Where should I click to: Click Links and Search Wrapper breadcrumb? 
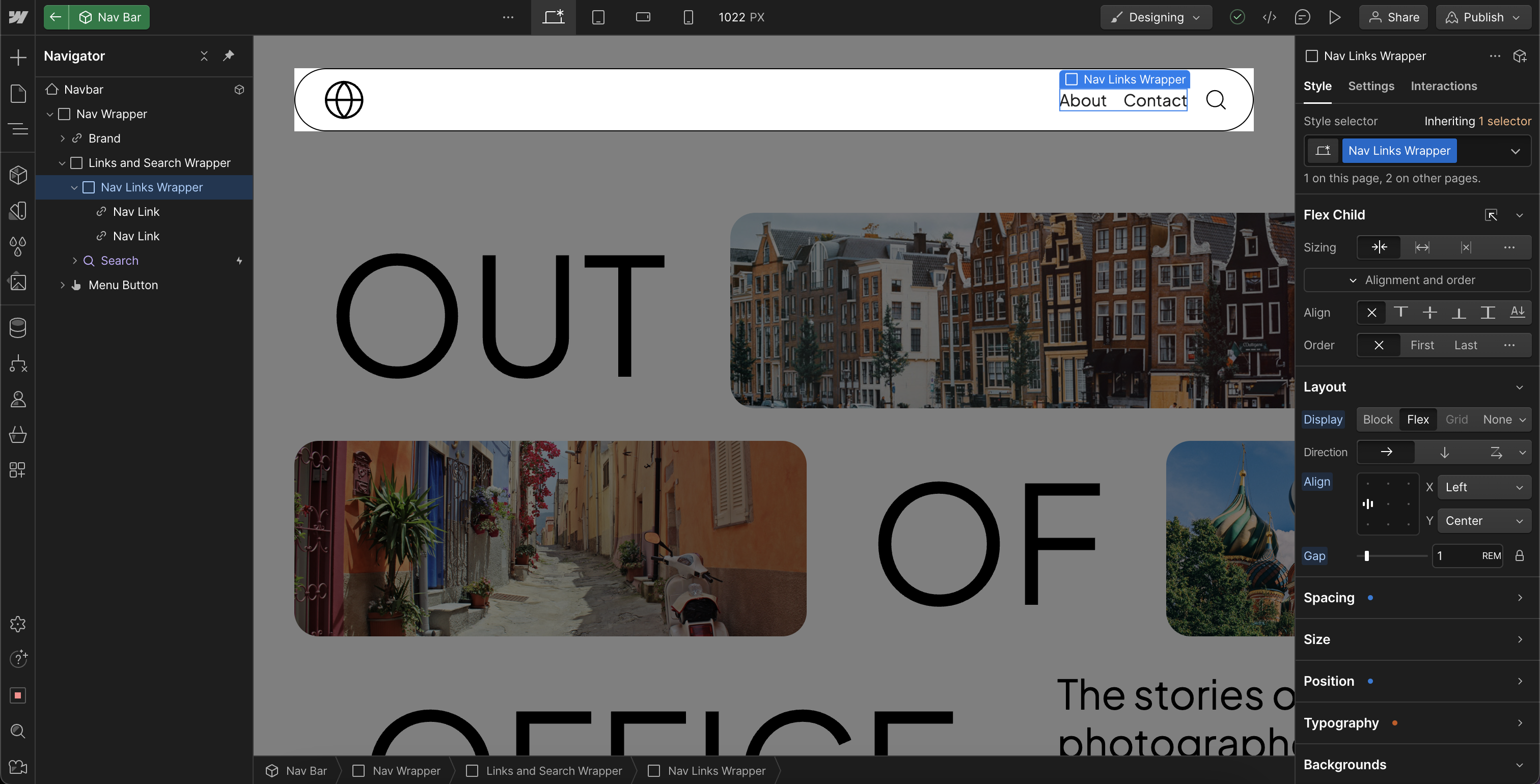click(544, 771)
